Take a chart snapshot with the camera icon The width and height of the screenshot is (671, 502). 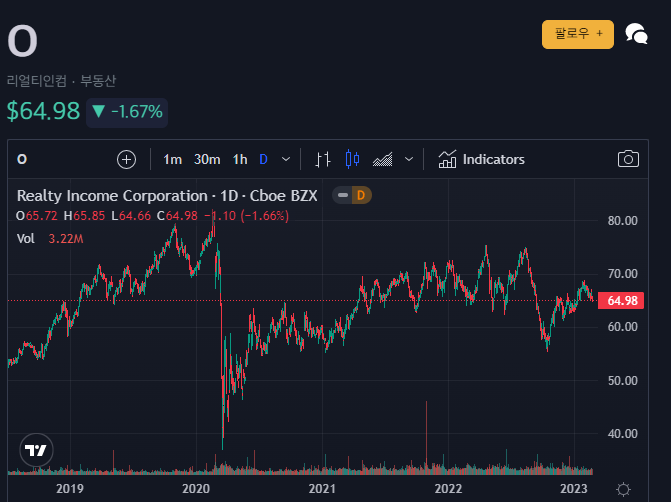628,159
